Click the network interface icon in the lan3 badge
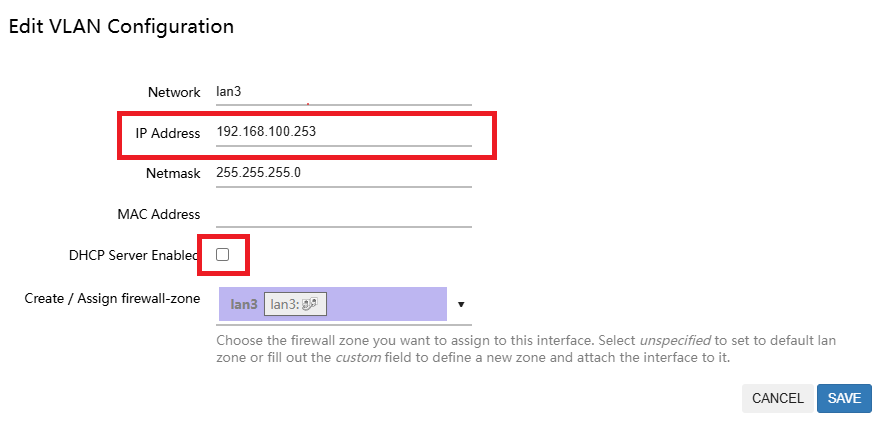878x423 pixels. click(309, 304)
